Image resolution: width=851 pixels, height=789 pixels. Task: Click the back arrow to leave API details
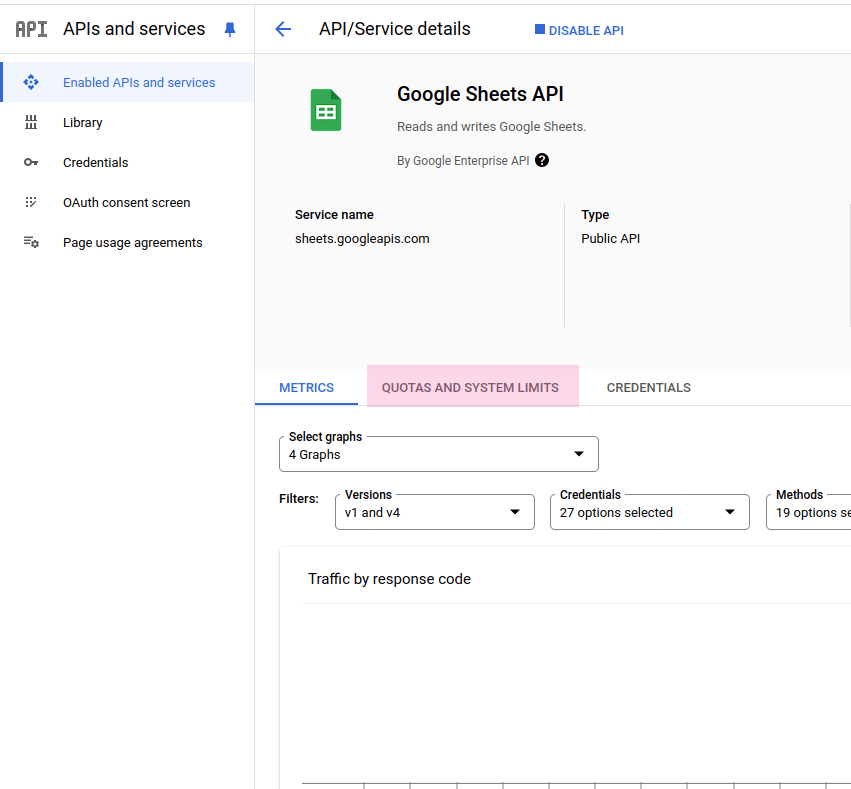[283, 29]
